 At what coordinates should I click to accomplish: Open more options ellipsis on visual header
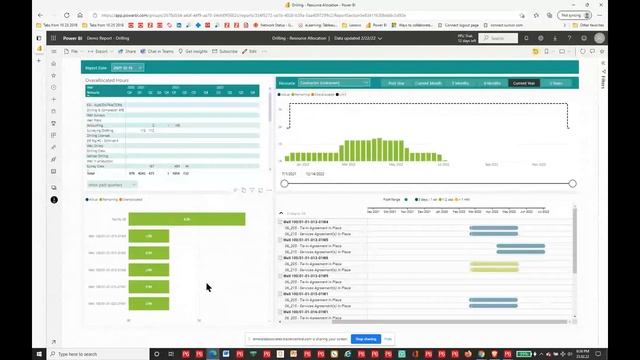269,190
